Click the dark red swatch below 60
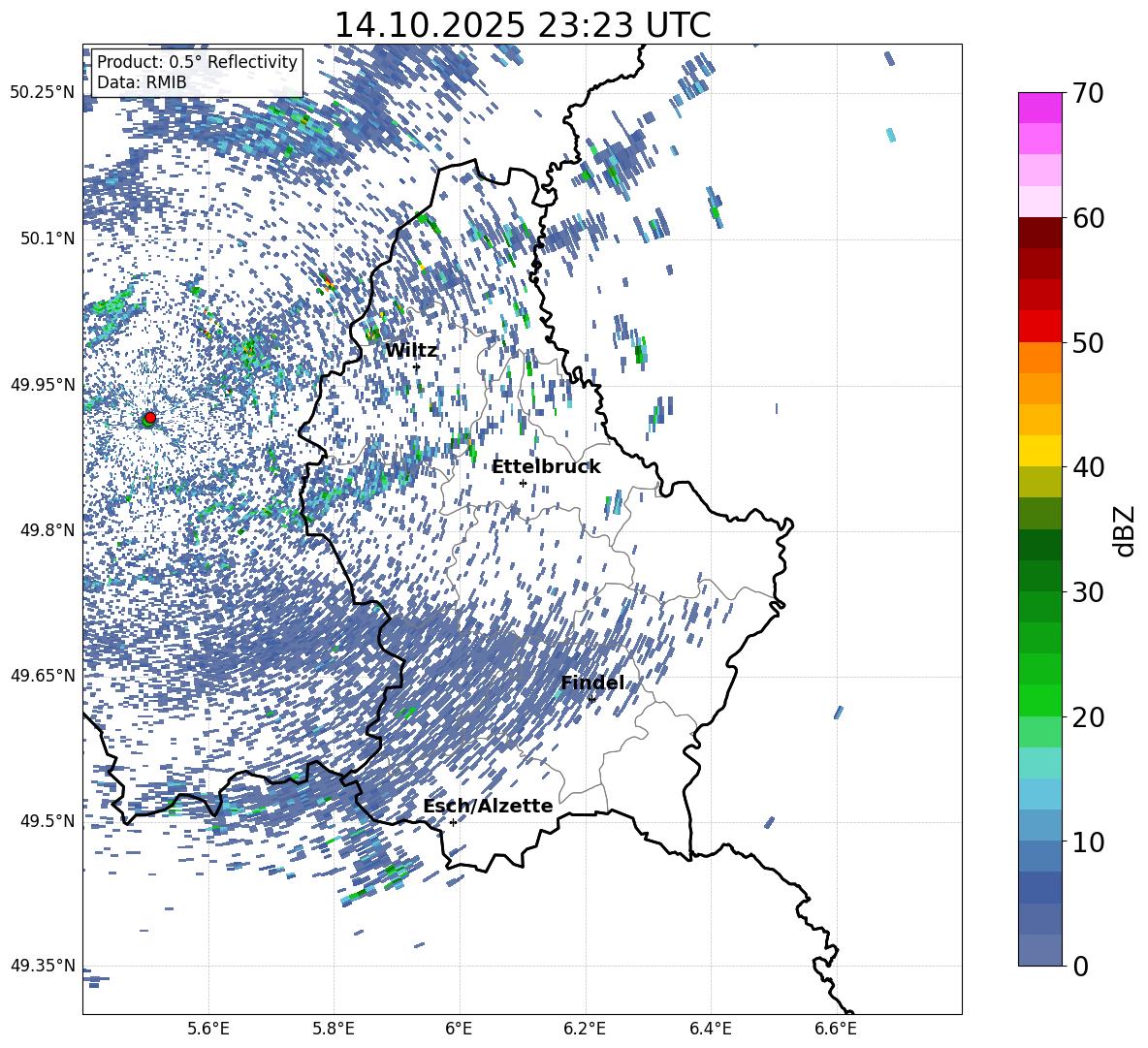Viewport: 1148px width, 1048px height. pos(1039,233)
